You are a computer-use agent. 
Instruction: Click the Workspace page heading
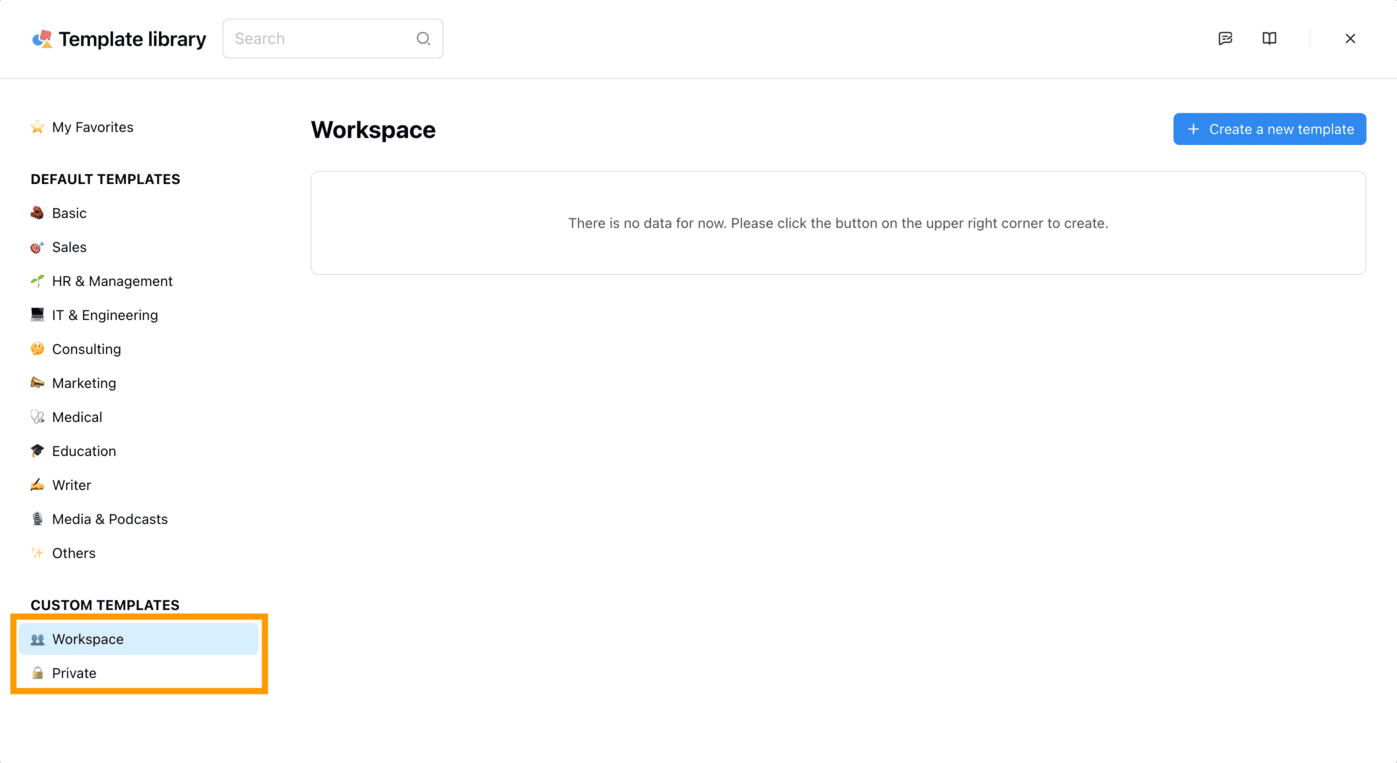pos(373,130)
